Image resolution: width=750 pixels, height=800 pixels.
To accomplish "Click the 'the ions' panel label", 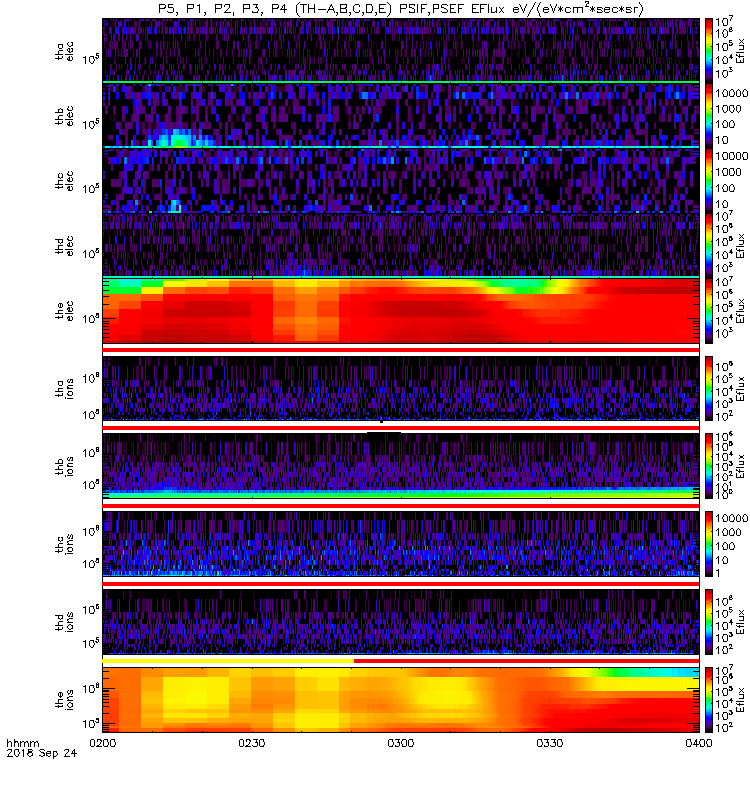I will click(x=65, y=699).
